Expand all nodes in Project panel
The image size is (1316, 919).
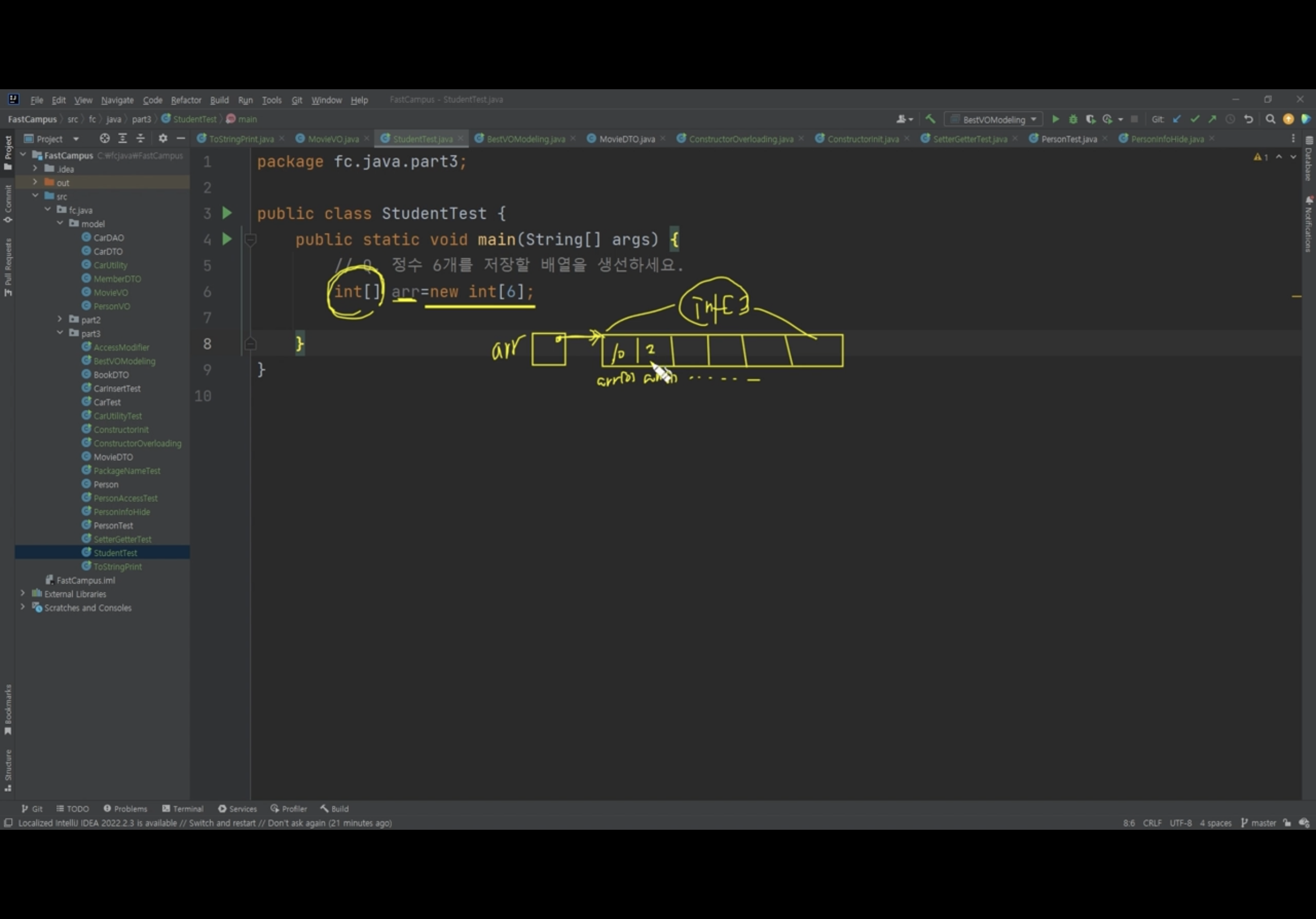[123, 138]
